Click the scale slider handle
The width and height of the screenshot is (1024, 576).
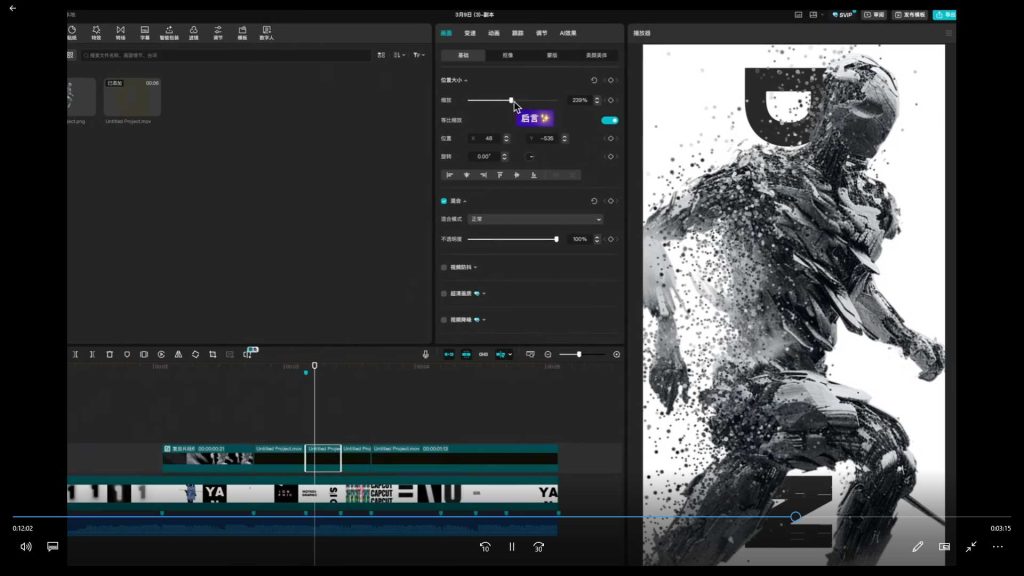[511, 100]
